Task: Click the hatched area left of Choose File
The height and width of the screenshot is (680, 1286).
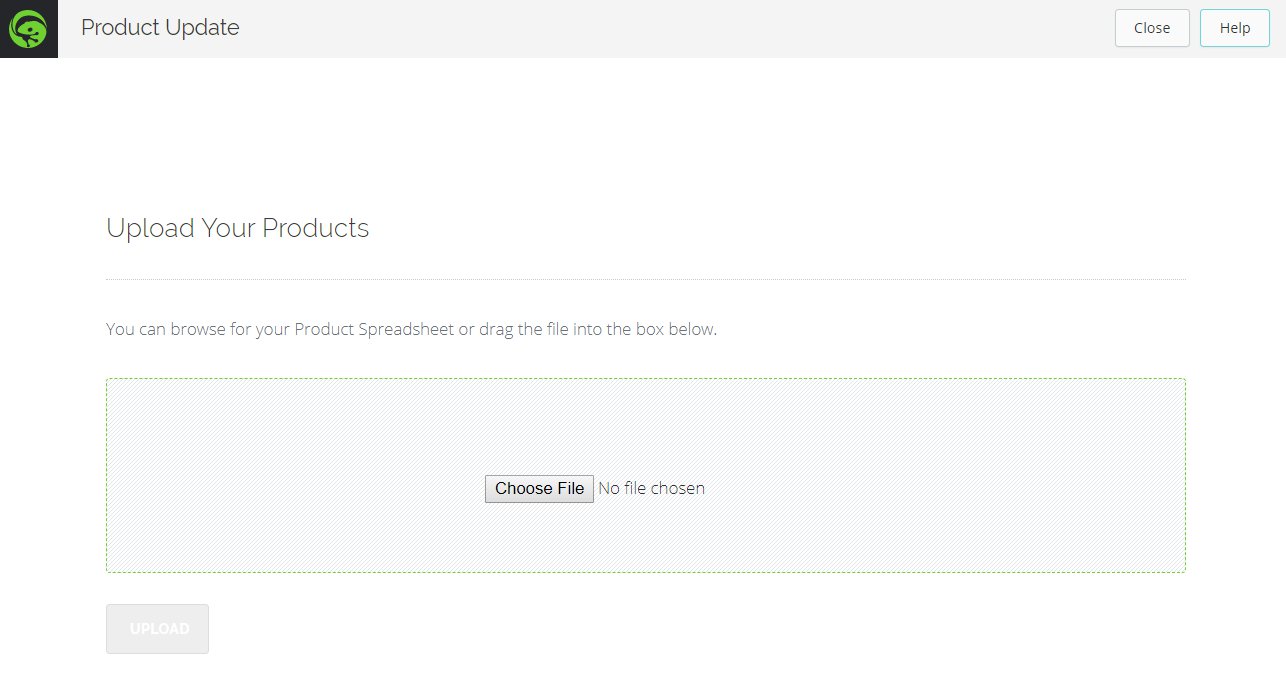Action: (300, 488)
